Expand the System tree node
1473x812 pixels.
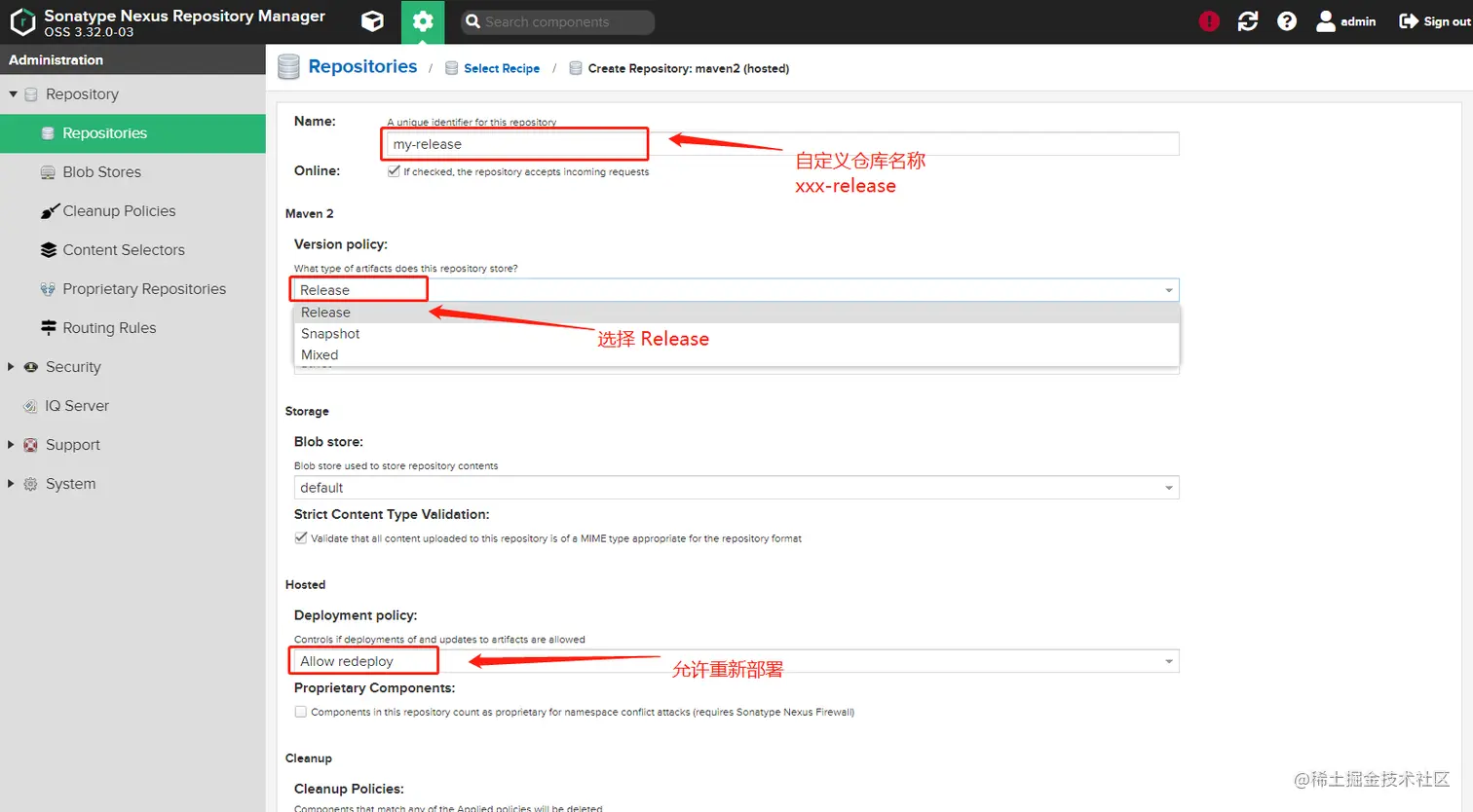[12, 484]
